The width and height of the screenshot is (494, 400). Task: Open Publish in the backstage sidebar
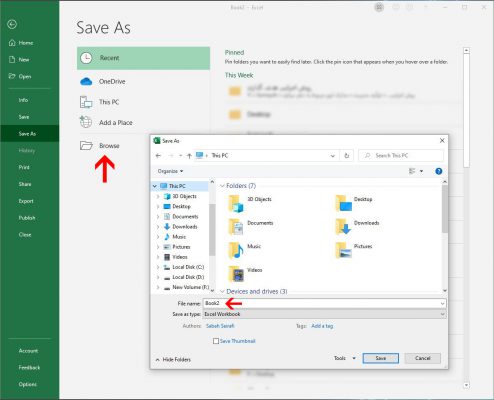(27, 218)
